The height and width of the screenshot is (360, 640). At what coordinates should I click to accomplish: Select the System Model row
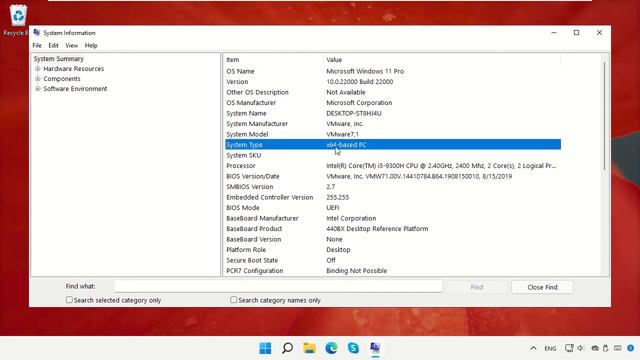point(393,134)
